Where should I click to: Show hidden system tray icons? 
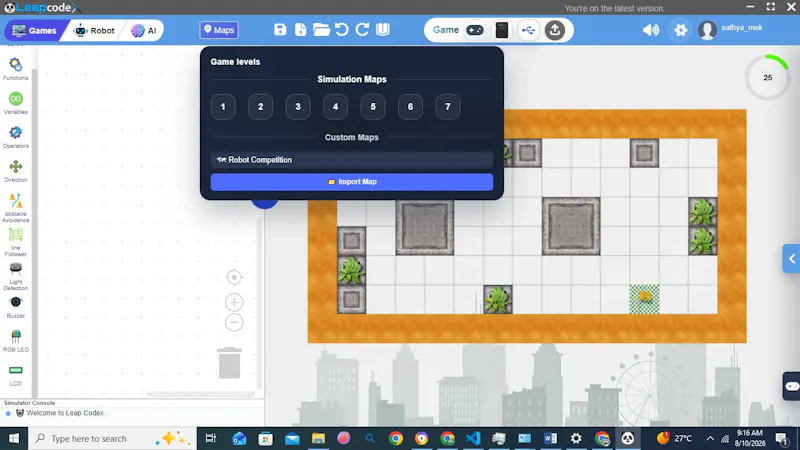[710, 438]
